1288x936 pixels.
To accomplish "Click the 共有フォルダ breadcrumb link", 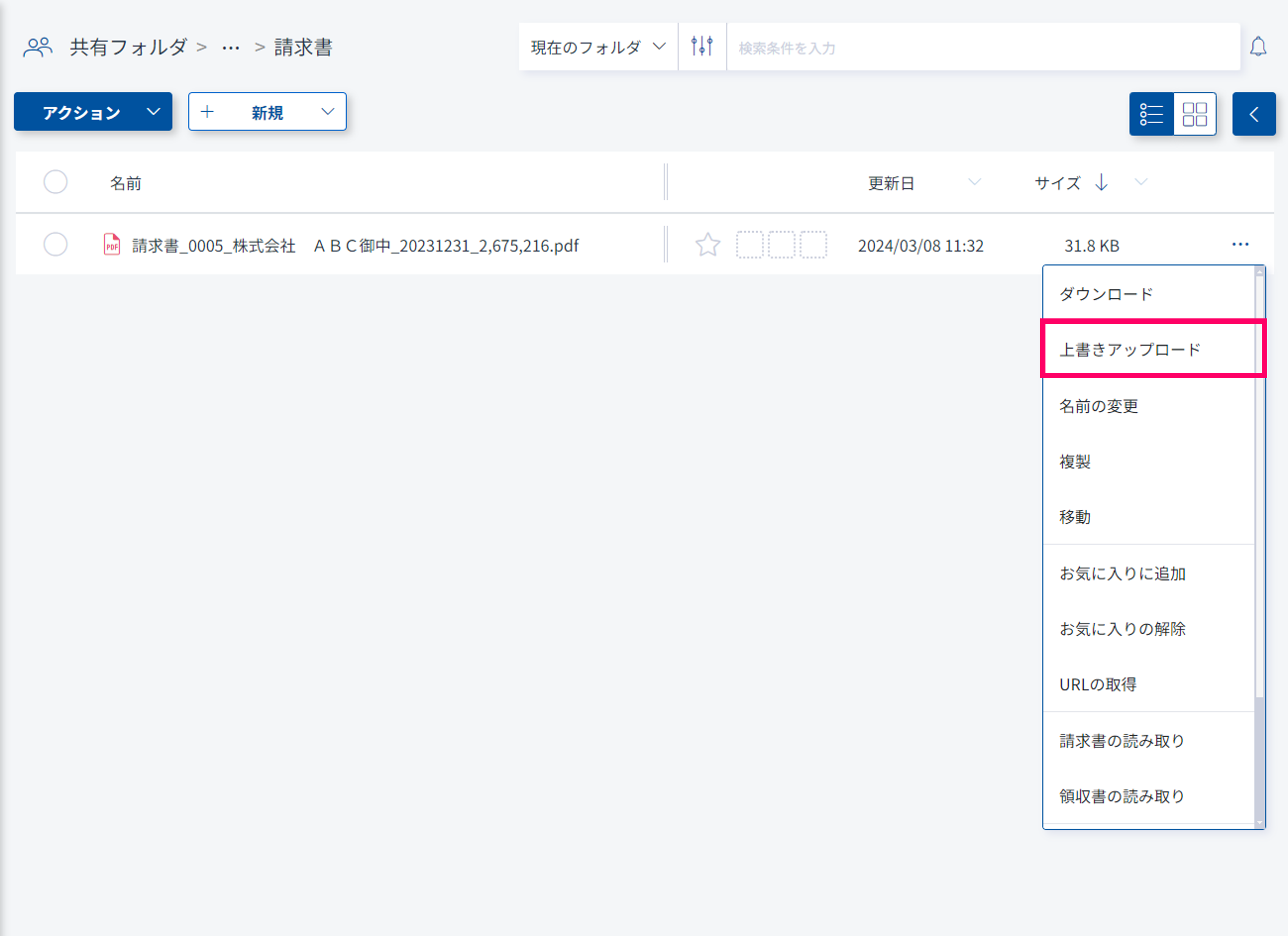I will pyautogui.click(x=128, y=47).
